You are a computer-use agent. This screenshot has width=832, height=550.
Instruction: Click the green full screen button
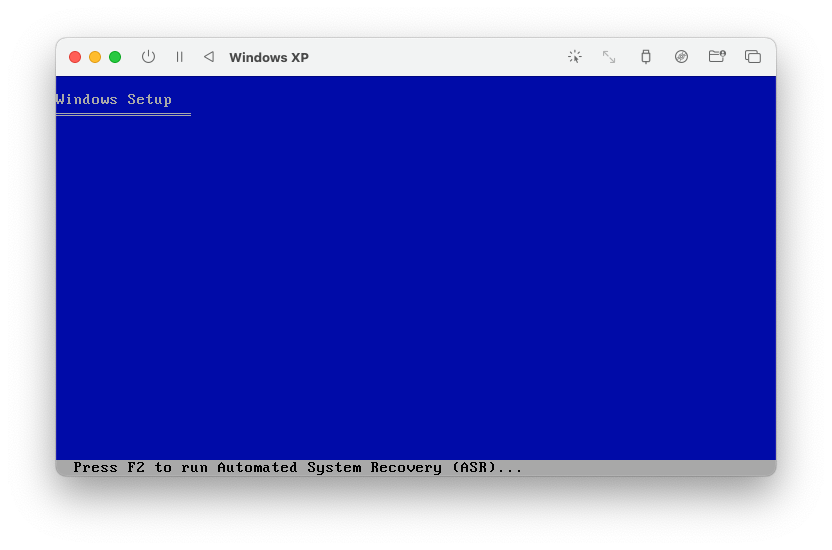click(115, 57)
